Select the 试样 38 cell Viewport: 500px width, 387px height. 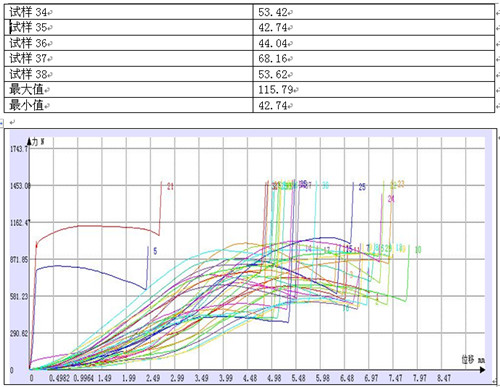click(129, 74)
